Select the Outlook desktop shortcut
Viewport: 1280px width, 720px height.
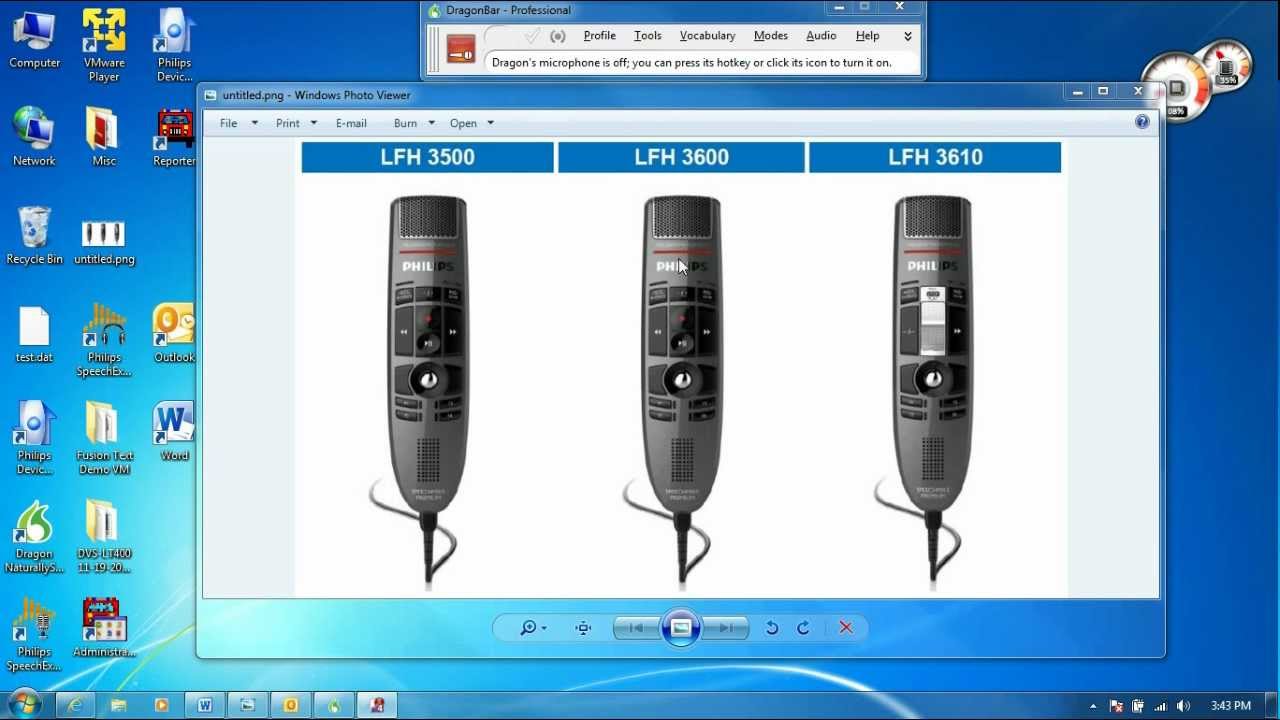coord(174,334)
